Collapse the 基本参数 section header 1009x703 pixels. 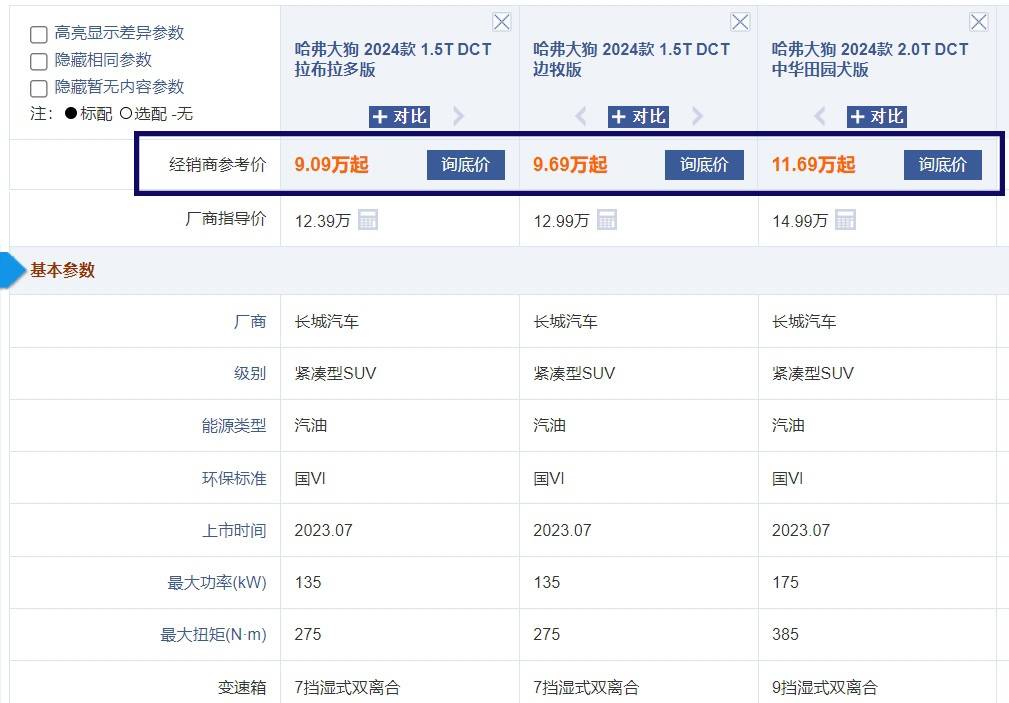pos(62,270)
